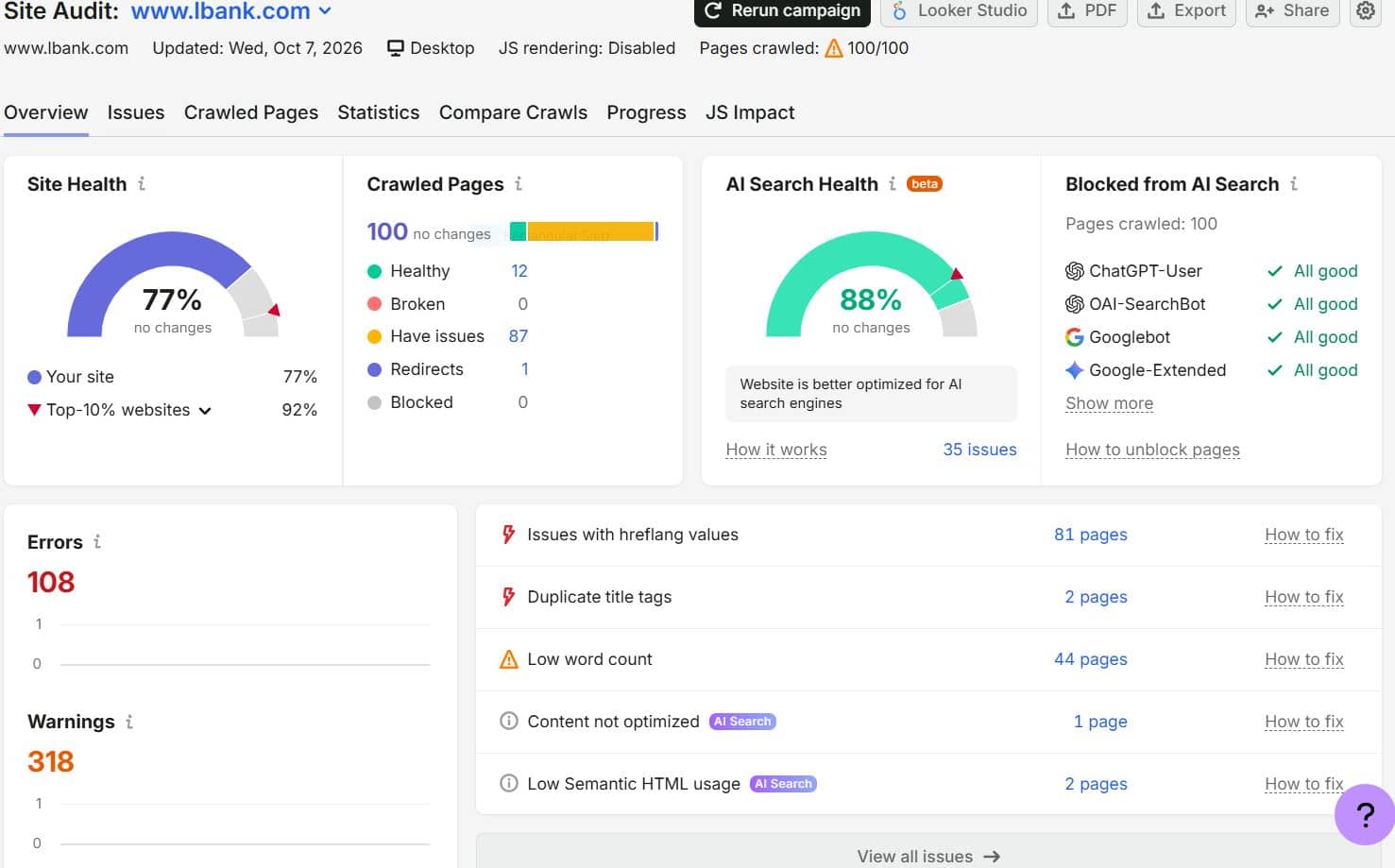Image resolution: width=1395 pixels, height=868 pixels.
Task: Download the PDF report
Action: (x=1087, y=11)
